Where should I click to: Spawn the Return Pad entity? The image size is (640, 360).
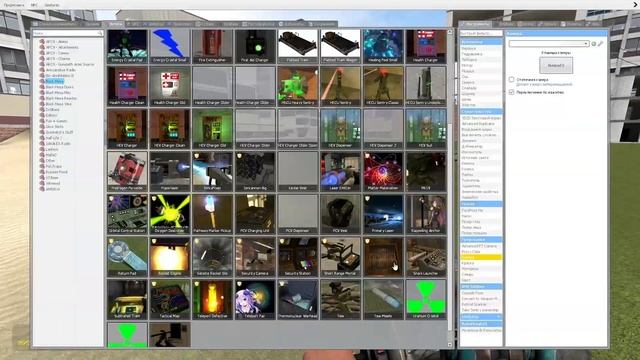(x=127, y=257)
